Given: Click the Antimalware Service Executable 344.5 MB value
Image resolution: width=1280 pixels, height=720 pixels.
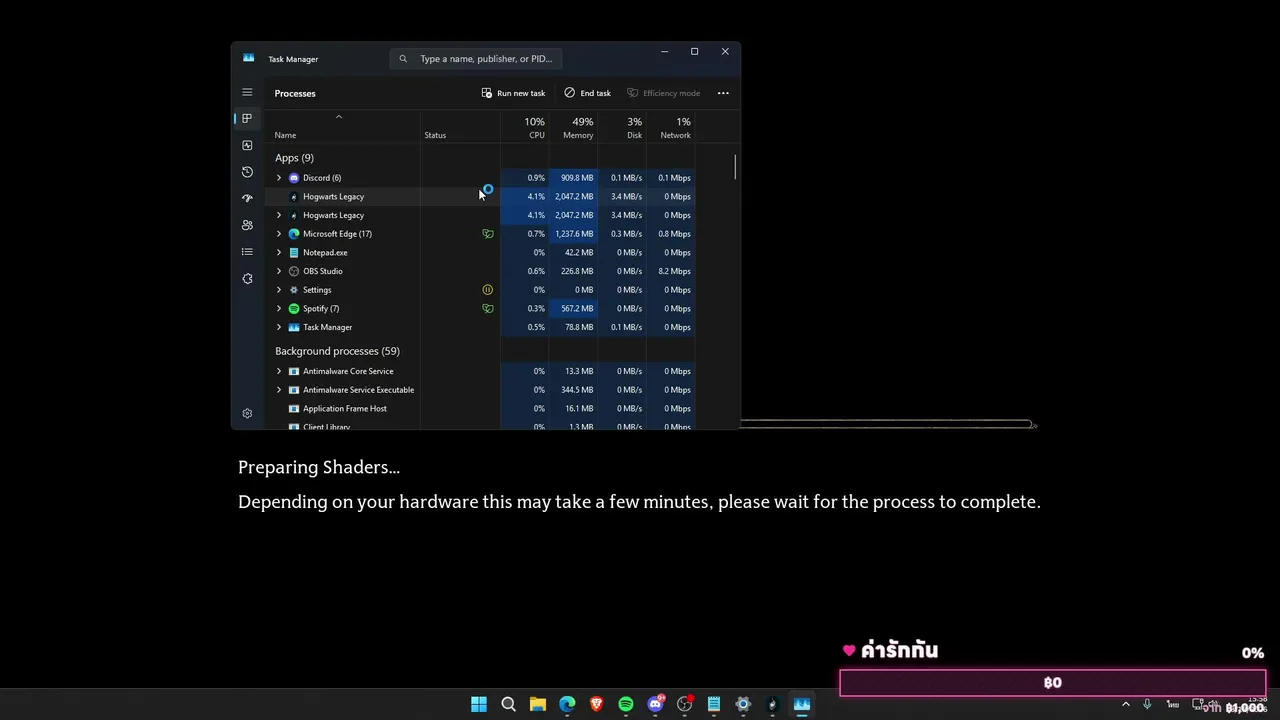Looking at the screenshot, I should click(577, 390).
